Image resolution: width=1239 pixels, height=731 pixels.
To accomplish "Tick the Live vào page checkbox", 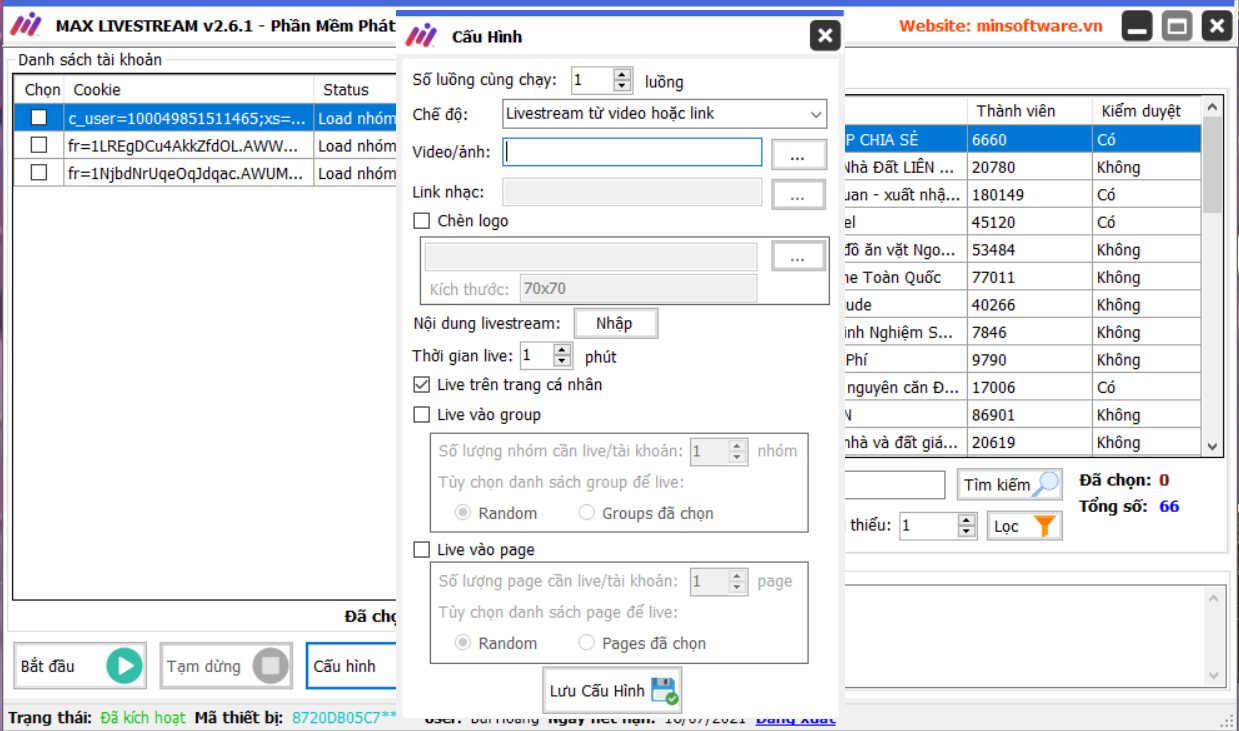I will pyautogui.click(x=422, y=550).
